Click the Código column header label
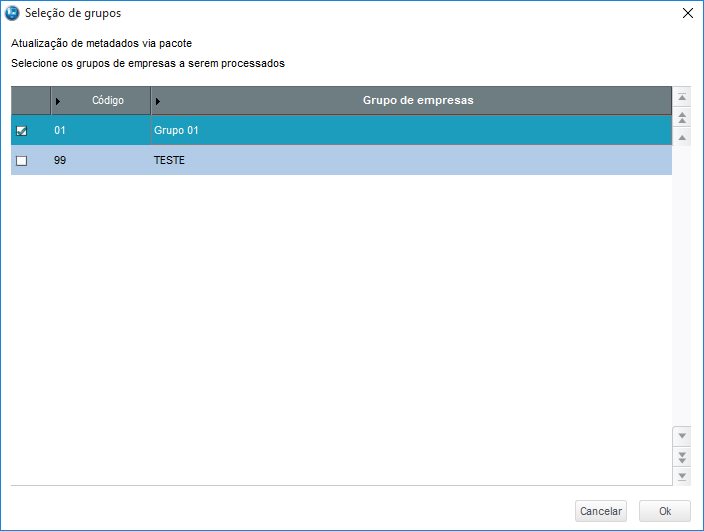The width and height of the screenshot is (704, 531). click(x=108, y=101)
